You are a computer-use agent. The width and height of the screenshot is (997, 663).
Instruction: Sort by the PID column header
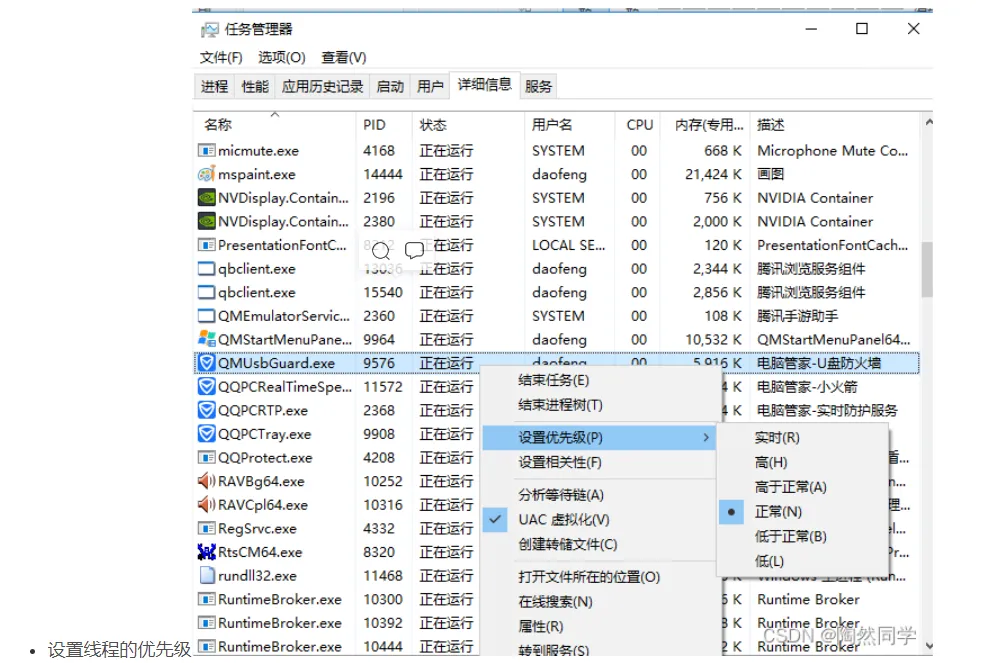pyautogui.click(x=384, y=125)
